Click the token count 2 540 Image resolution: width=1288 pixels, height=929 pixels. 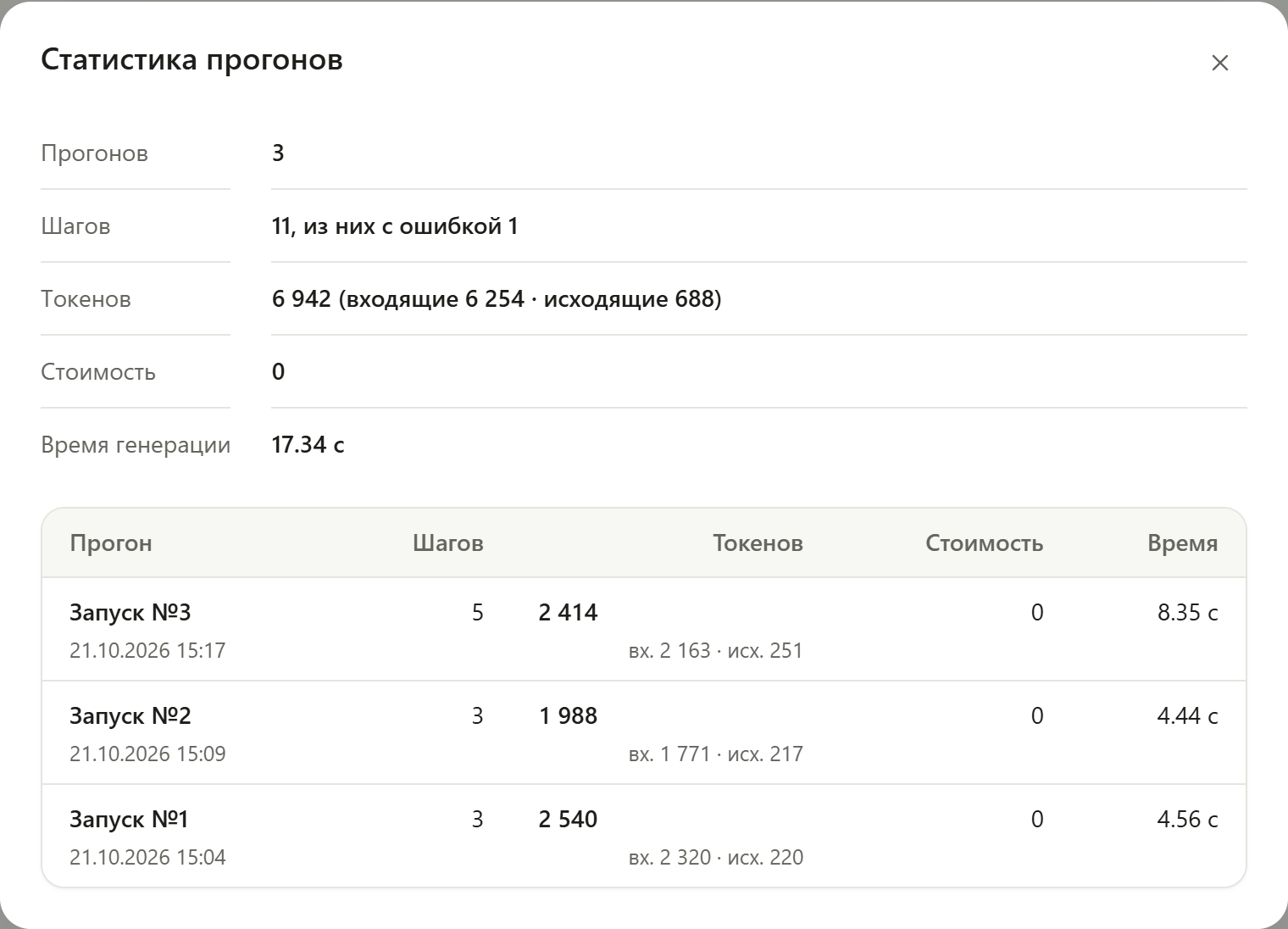pyautogui.click(x=568, y=820)
